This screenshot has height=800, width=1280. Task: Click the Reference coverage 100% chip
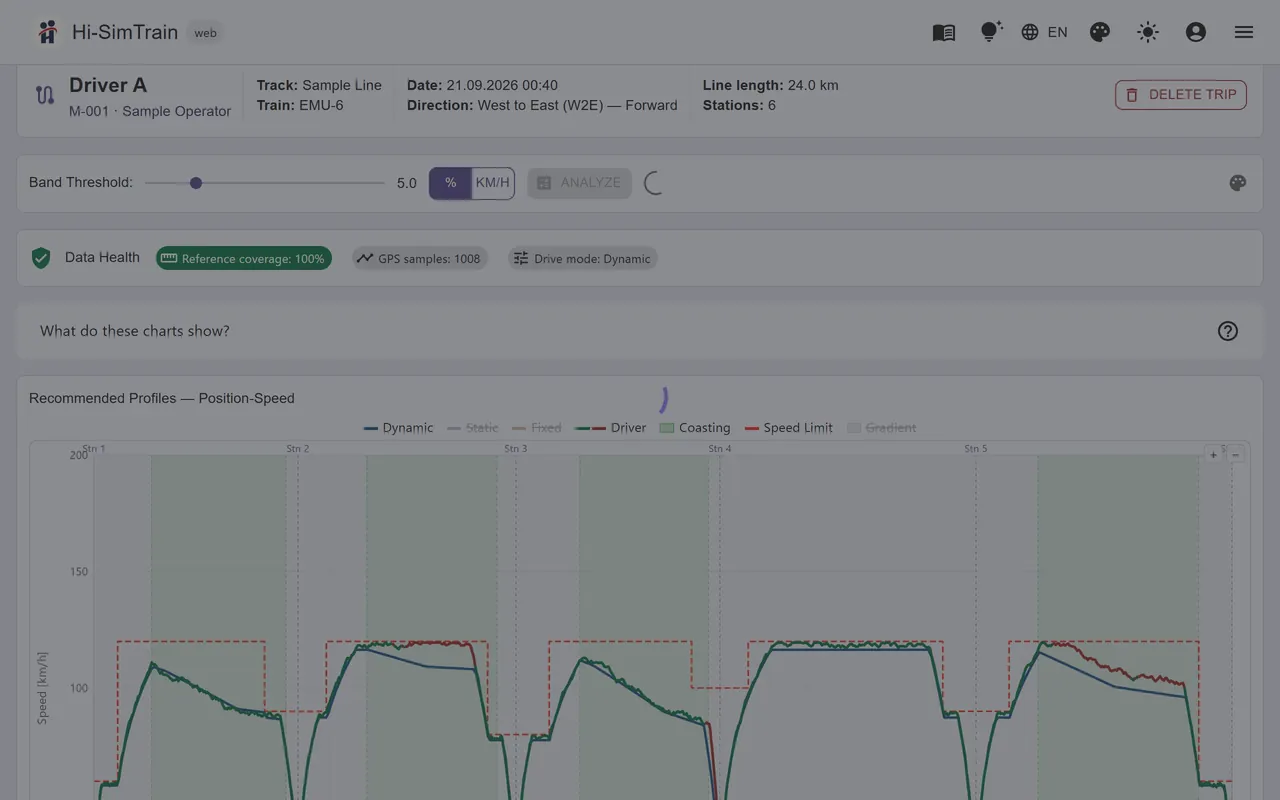(x=244, y=258)
